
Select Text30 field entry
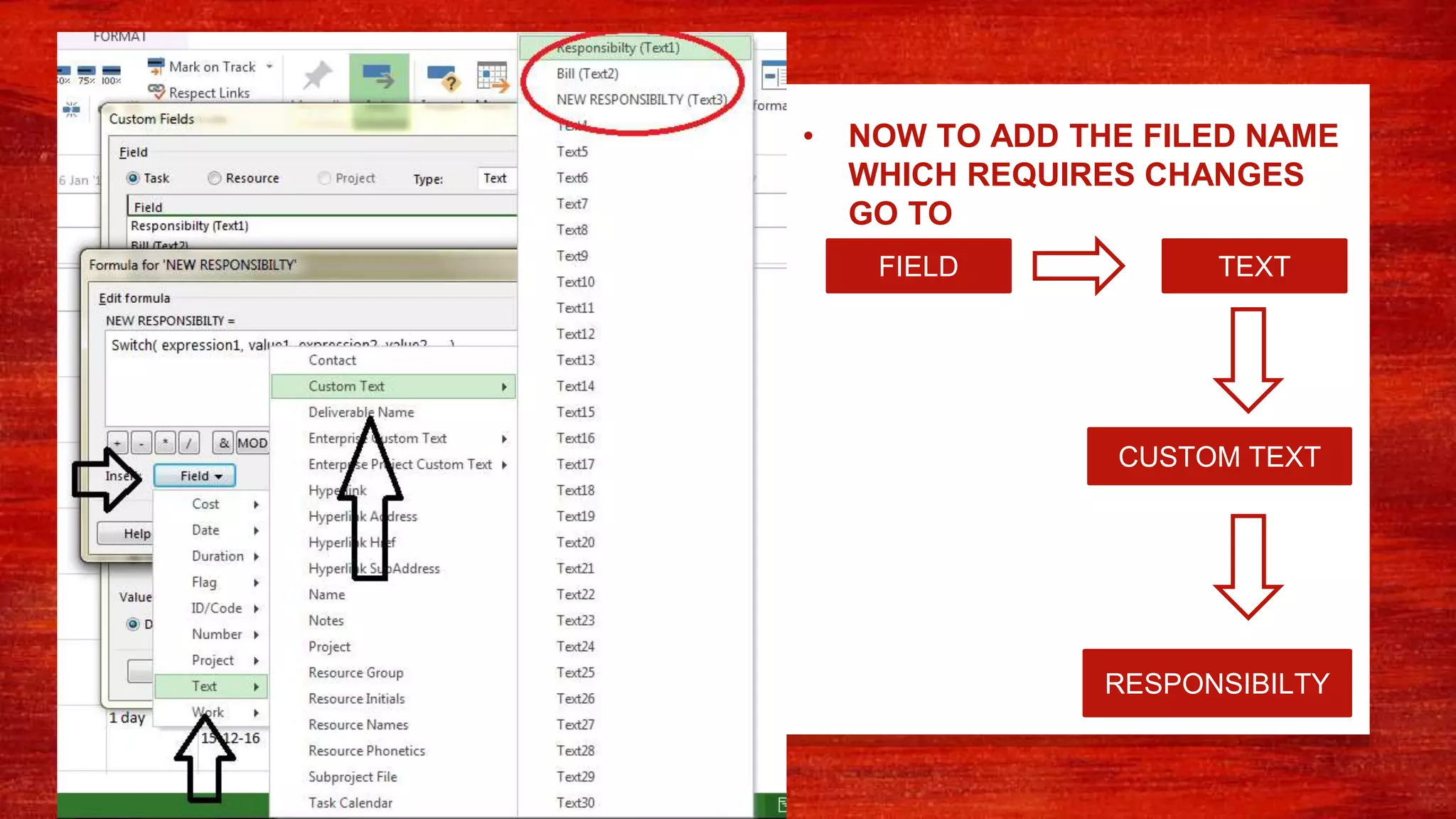pyautogui.click(x=635, y=803)
